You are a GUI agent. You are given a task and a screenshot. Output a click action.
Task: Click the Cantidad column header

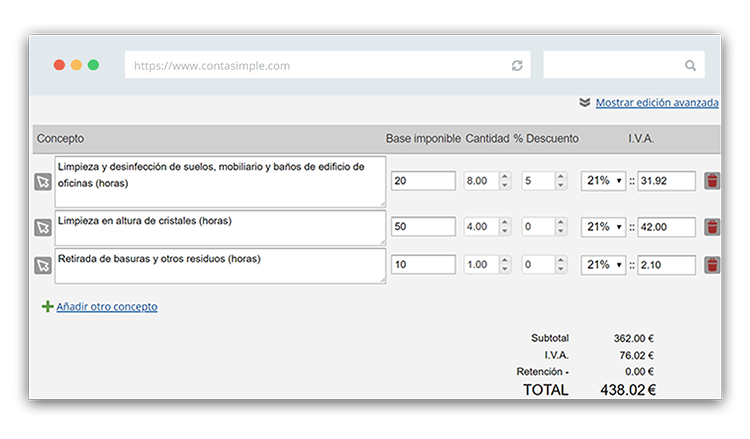click(x=487, y=139)
